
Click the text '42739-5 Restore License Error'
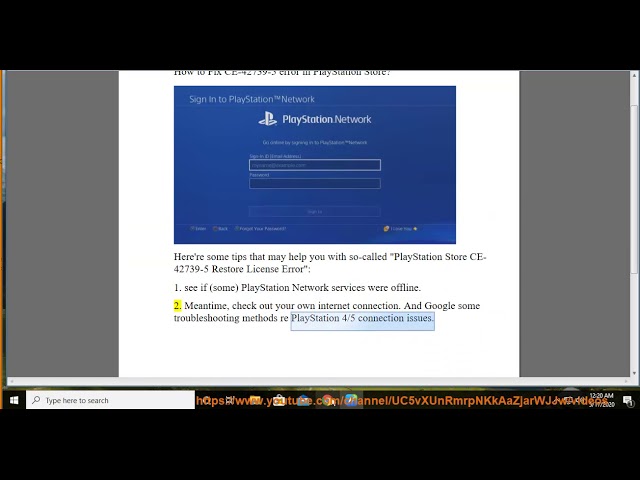click(240, 269)
